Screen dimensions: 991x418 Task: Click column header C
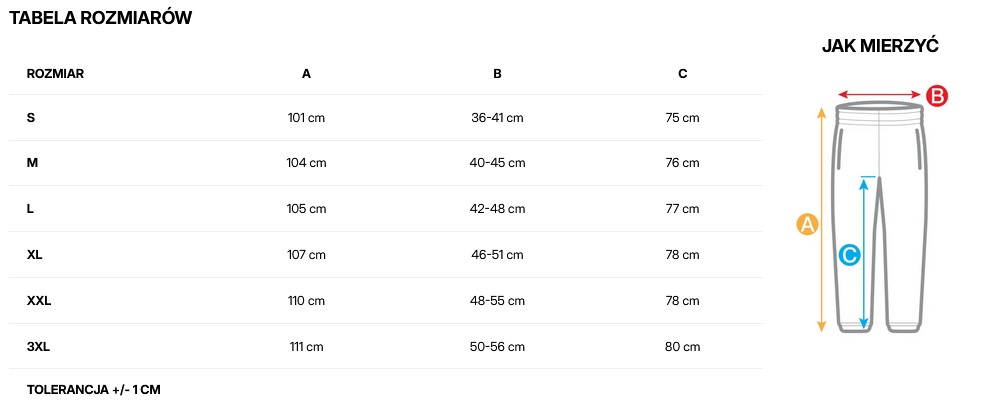pos(682,73)
